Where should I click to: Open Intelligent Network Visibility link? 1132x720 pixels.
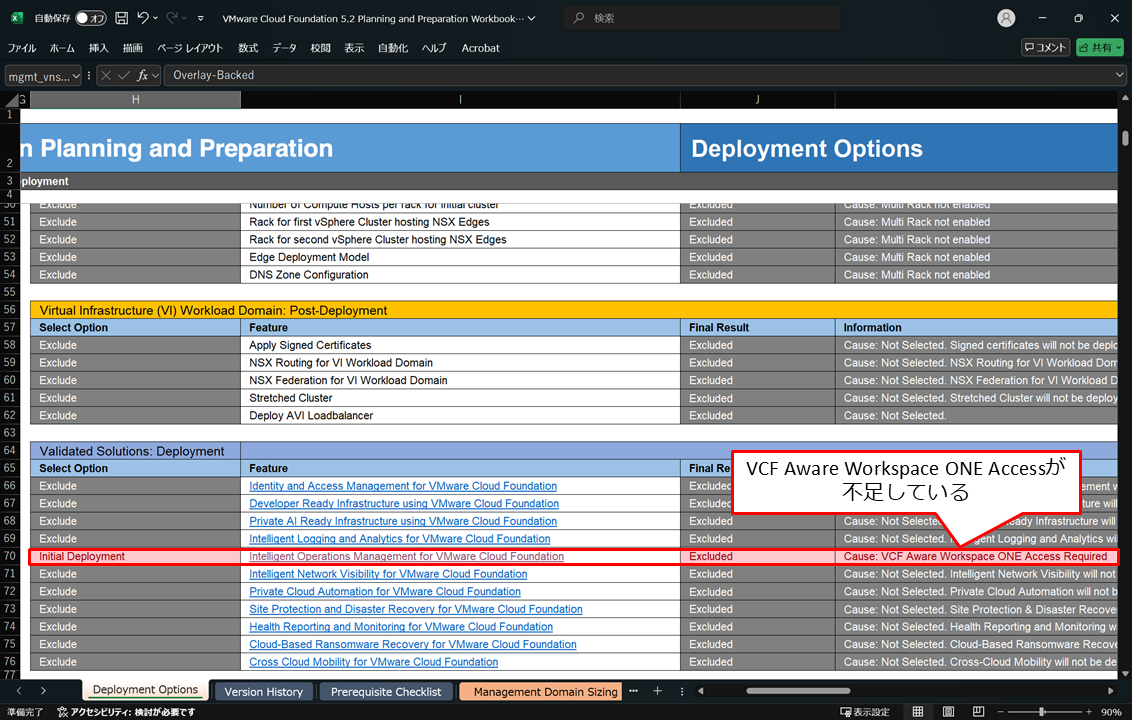tap(388, 574)
